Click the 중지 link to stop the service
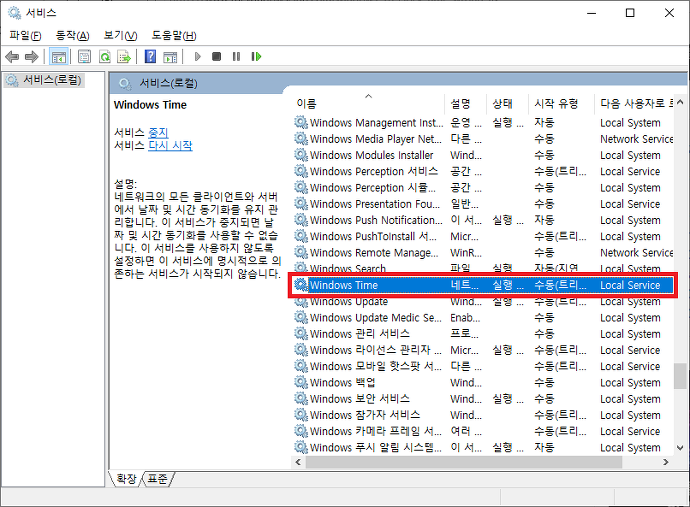The height and width of the screenshot is (507, 690). click(x=158, y=132)
